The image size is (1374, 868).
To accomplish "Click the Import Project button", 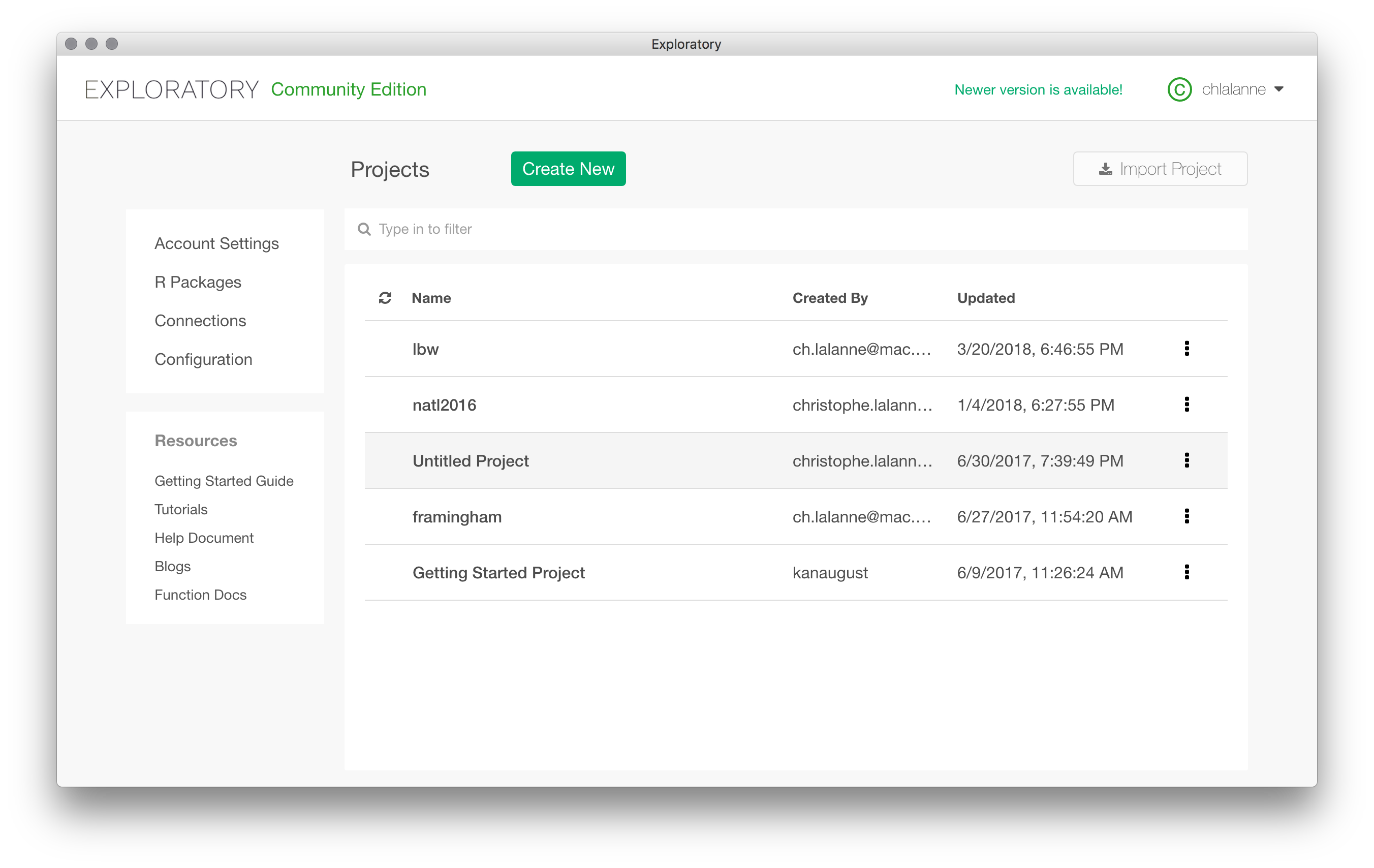I will [x=1160, y=169].
